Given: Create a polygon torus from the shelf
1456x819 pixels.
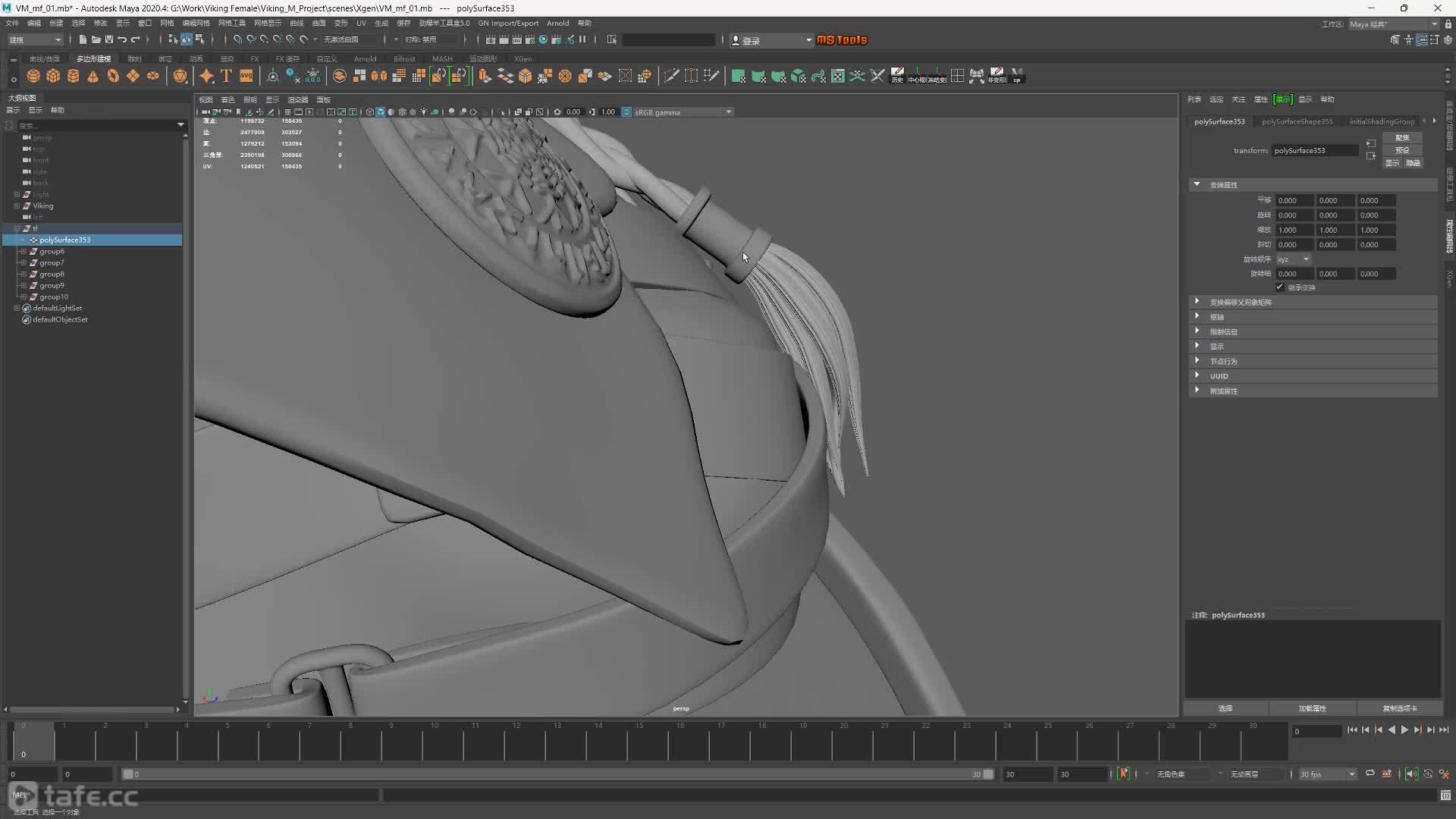Looking at the screenshot, I should (x=113, y=76).
